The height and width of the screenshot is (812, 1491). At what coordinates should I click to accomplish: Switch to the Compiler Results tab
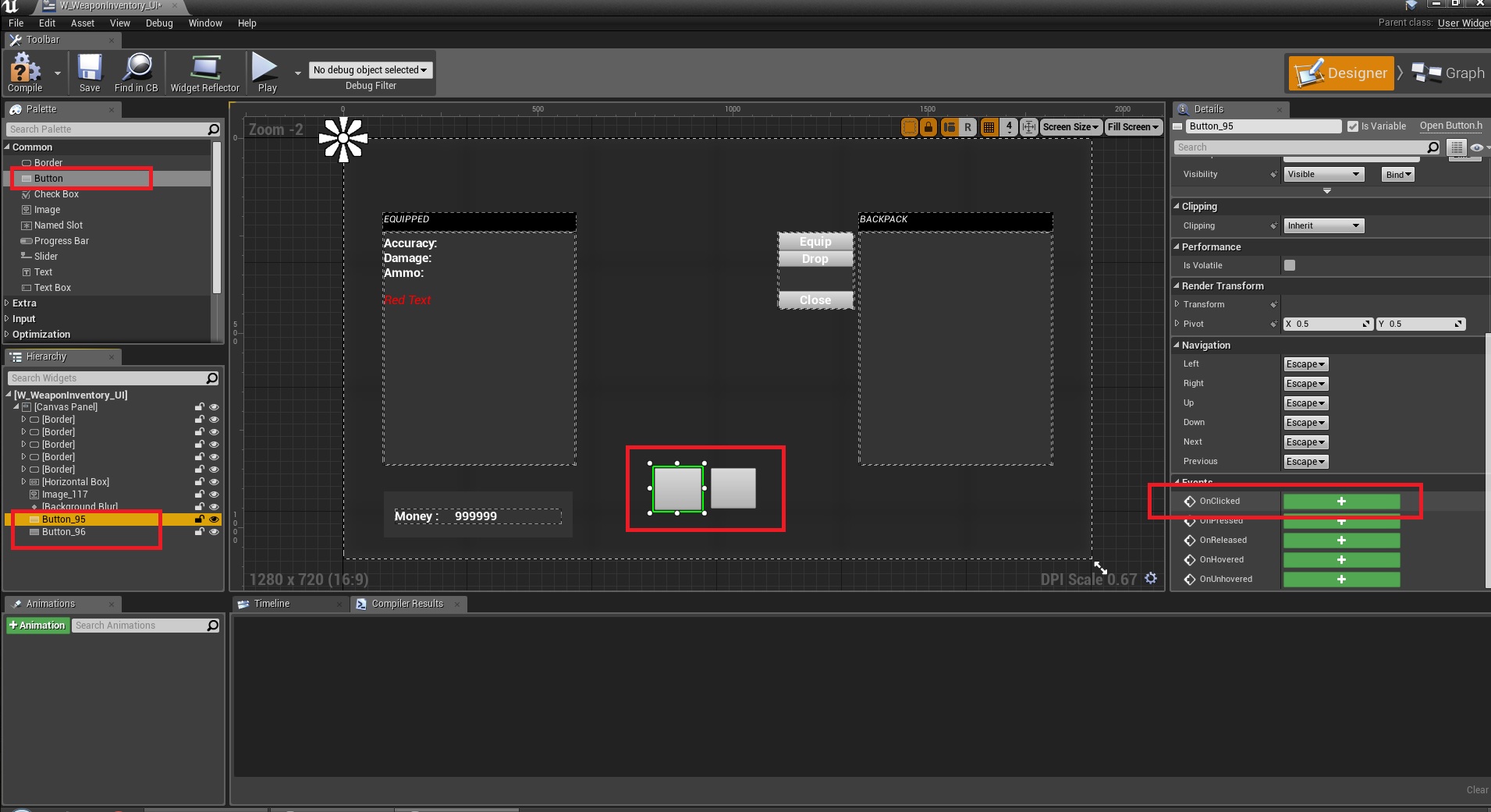point(406,604)
